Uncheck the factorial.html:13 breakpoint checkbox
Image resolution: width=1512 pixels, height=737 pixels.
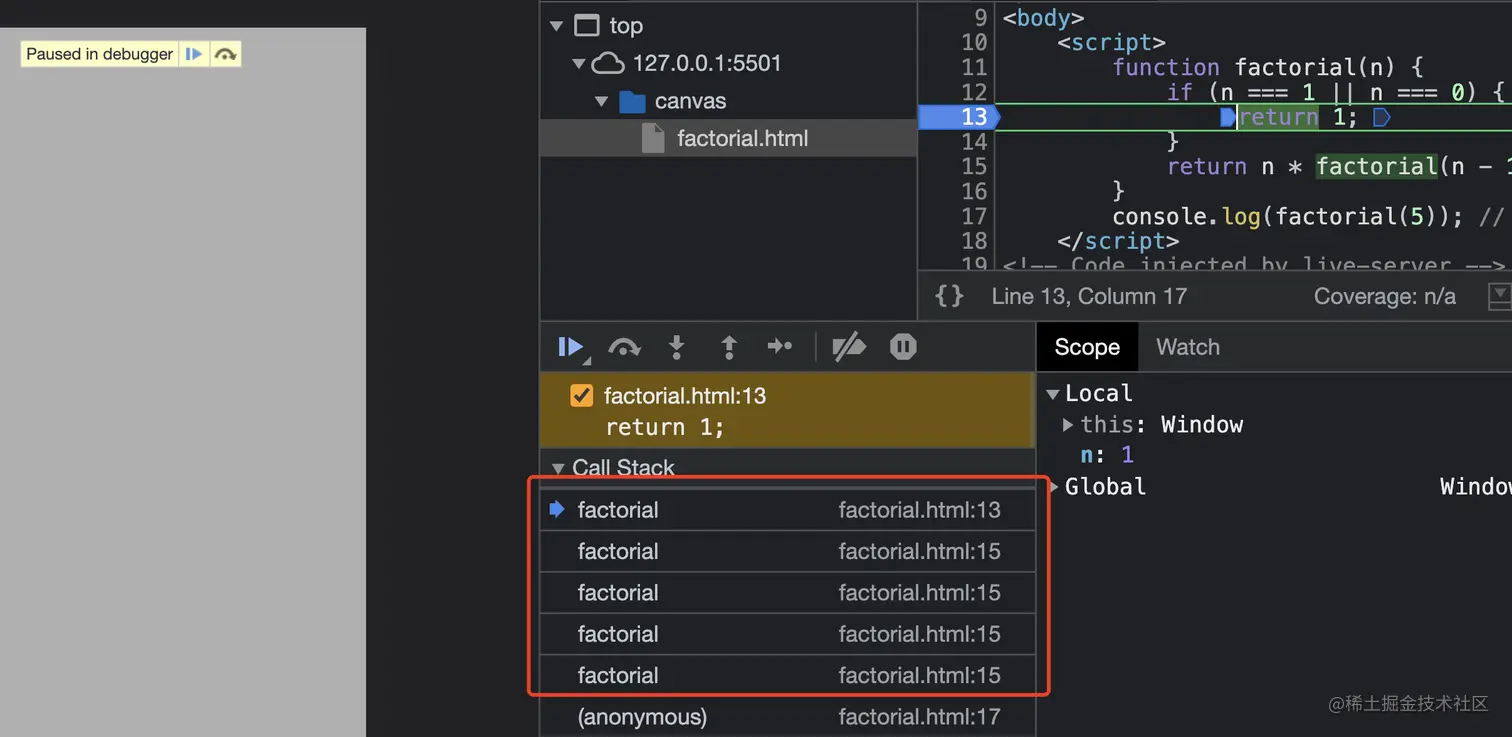coord(581,396)
